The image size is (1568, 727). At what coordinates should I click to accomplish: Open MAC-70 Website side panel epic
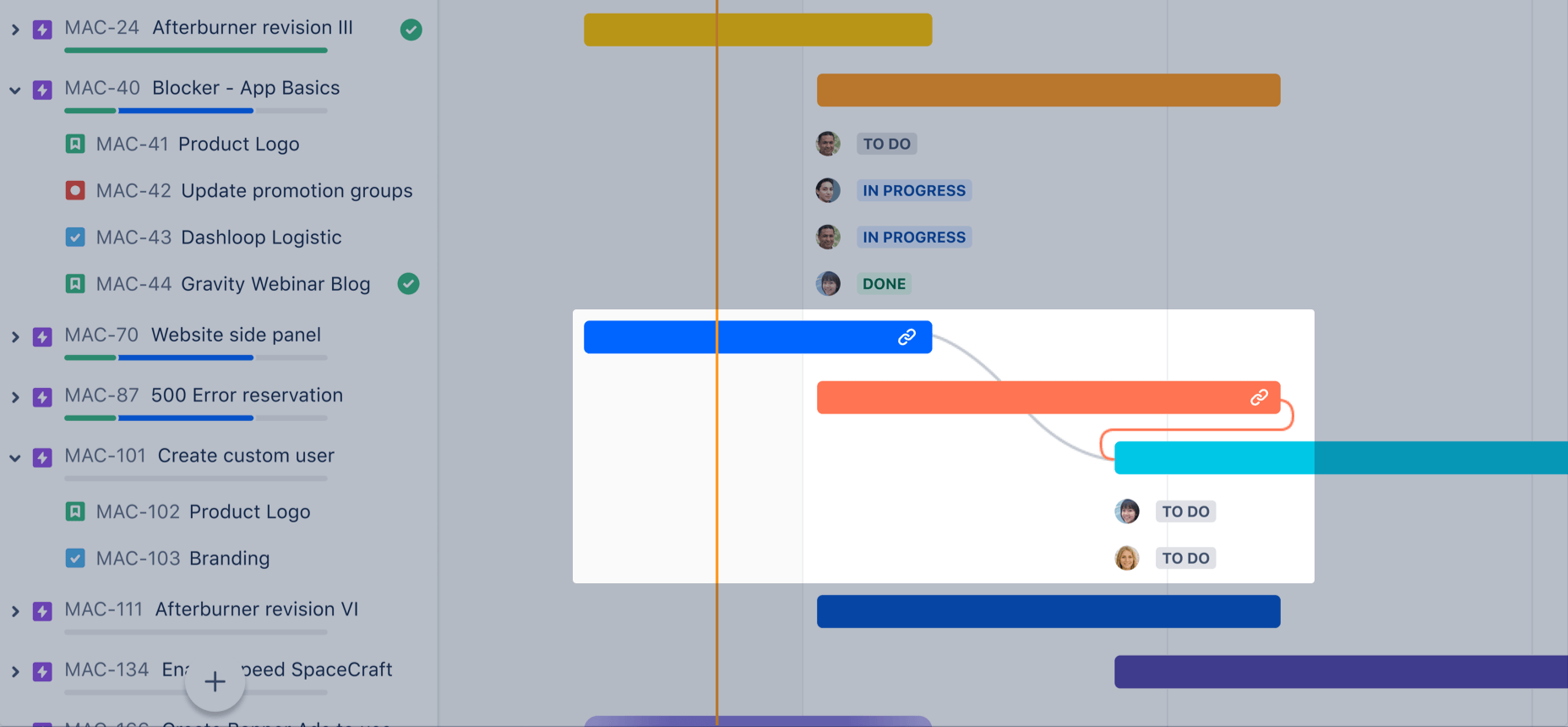click(x=193, y=335)
